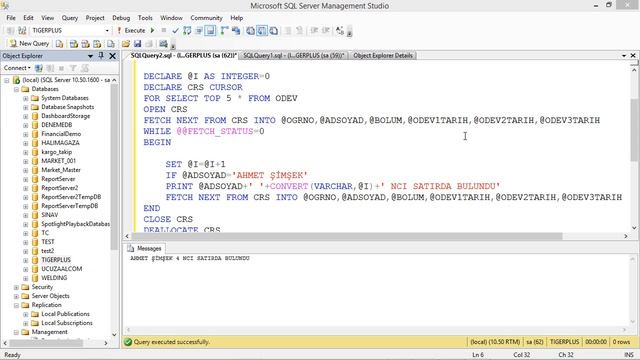The image size is (640, 360).
Task: Click the Analysis Services MDX Query icon
Action: click(74, 44)
